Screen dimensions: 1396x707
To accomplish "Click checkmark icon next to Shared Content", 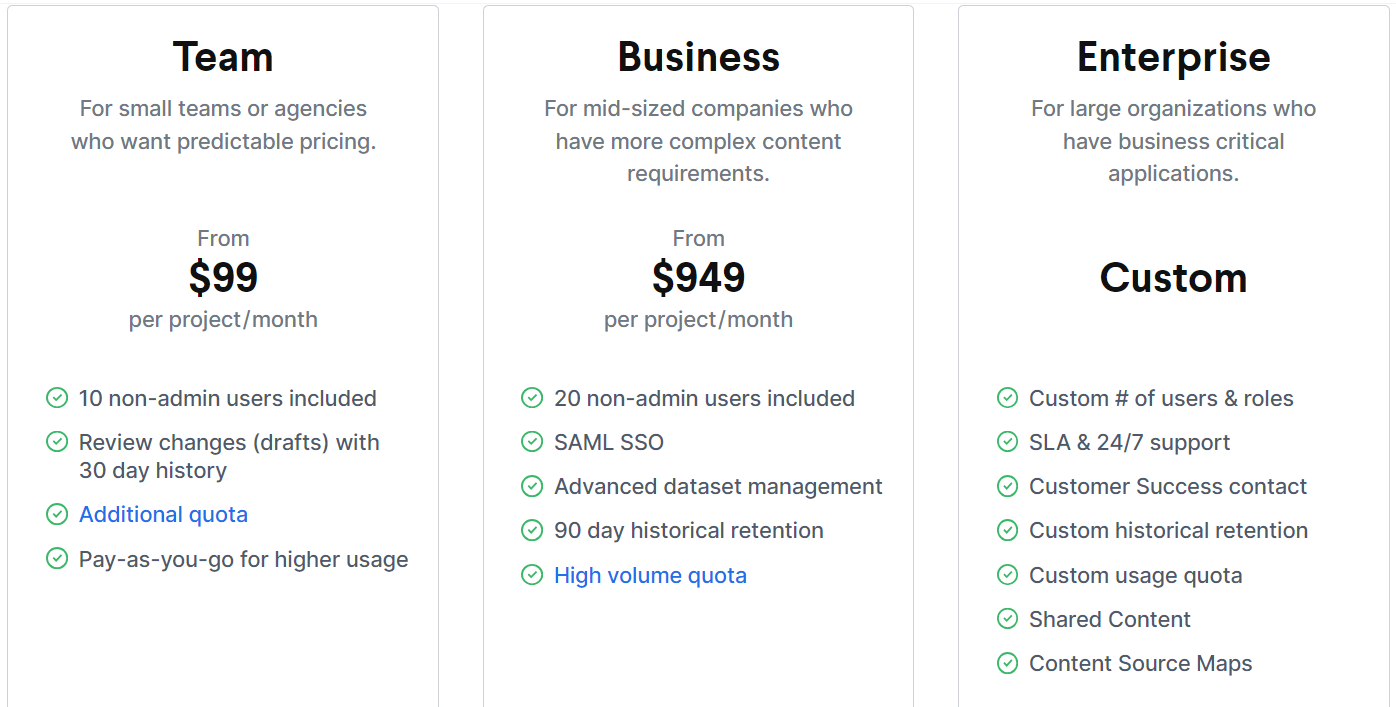I will pos(1007,619).
